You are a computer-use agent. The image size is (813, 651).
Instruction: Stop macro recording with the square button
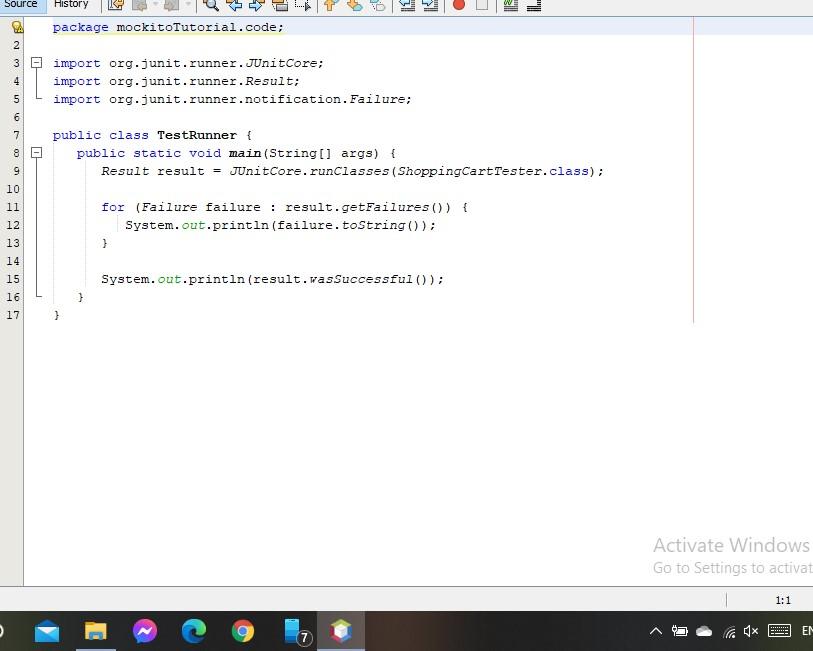tap(481, 6)
